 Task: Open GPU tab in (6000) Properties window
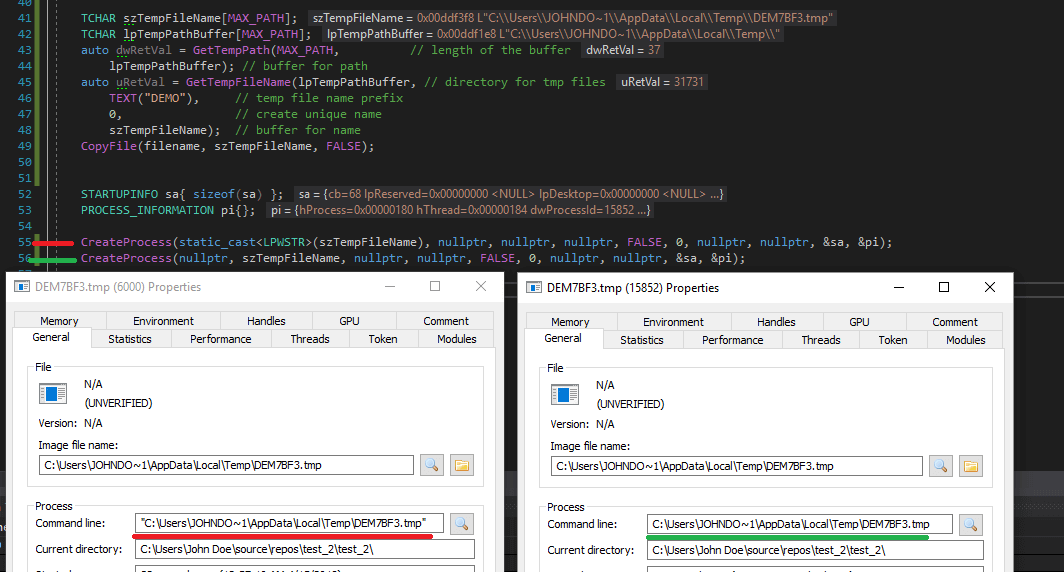tap(349, 321)
